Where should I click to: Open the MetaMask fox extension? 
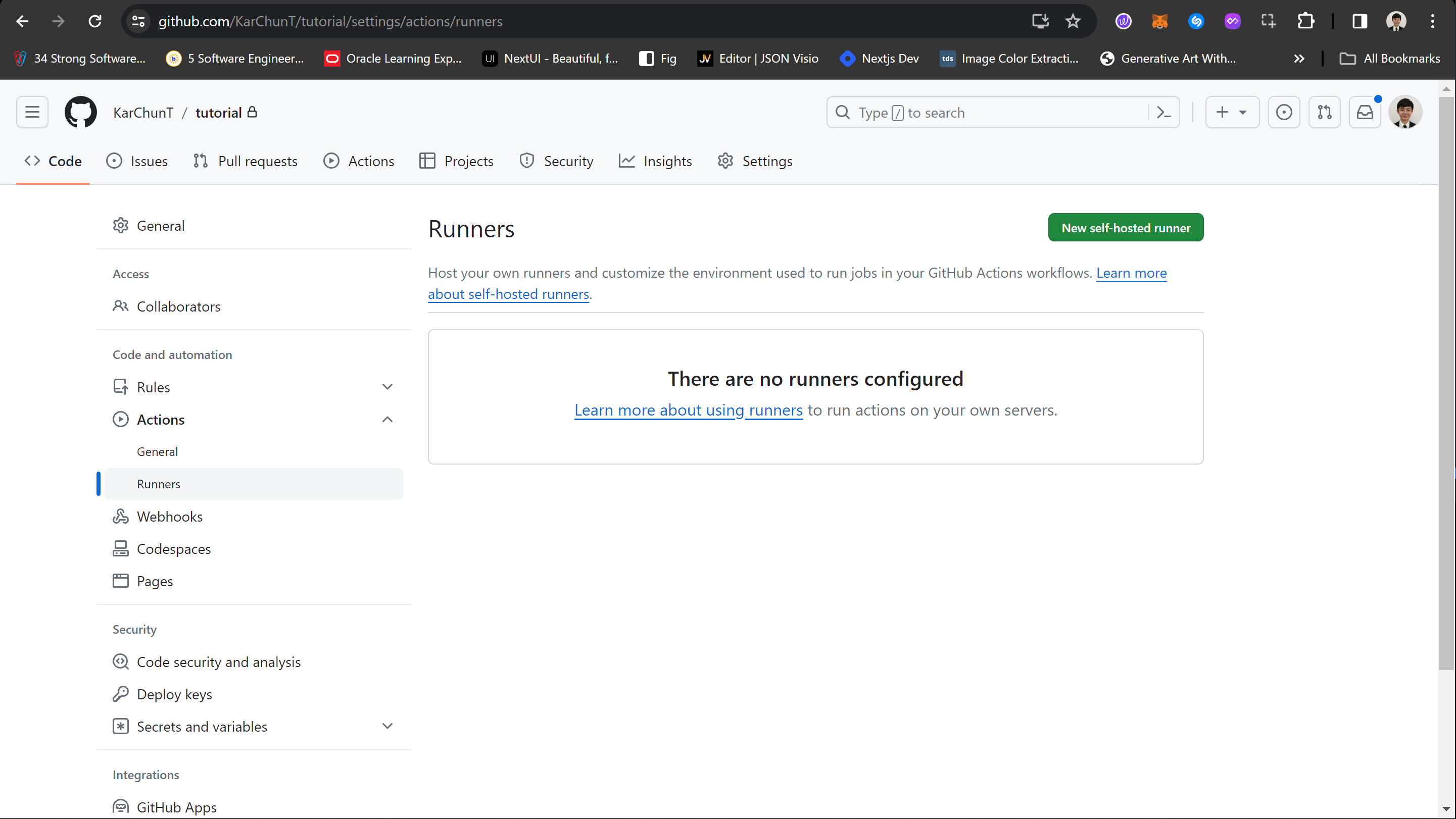(x=1159, y=22)
